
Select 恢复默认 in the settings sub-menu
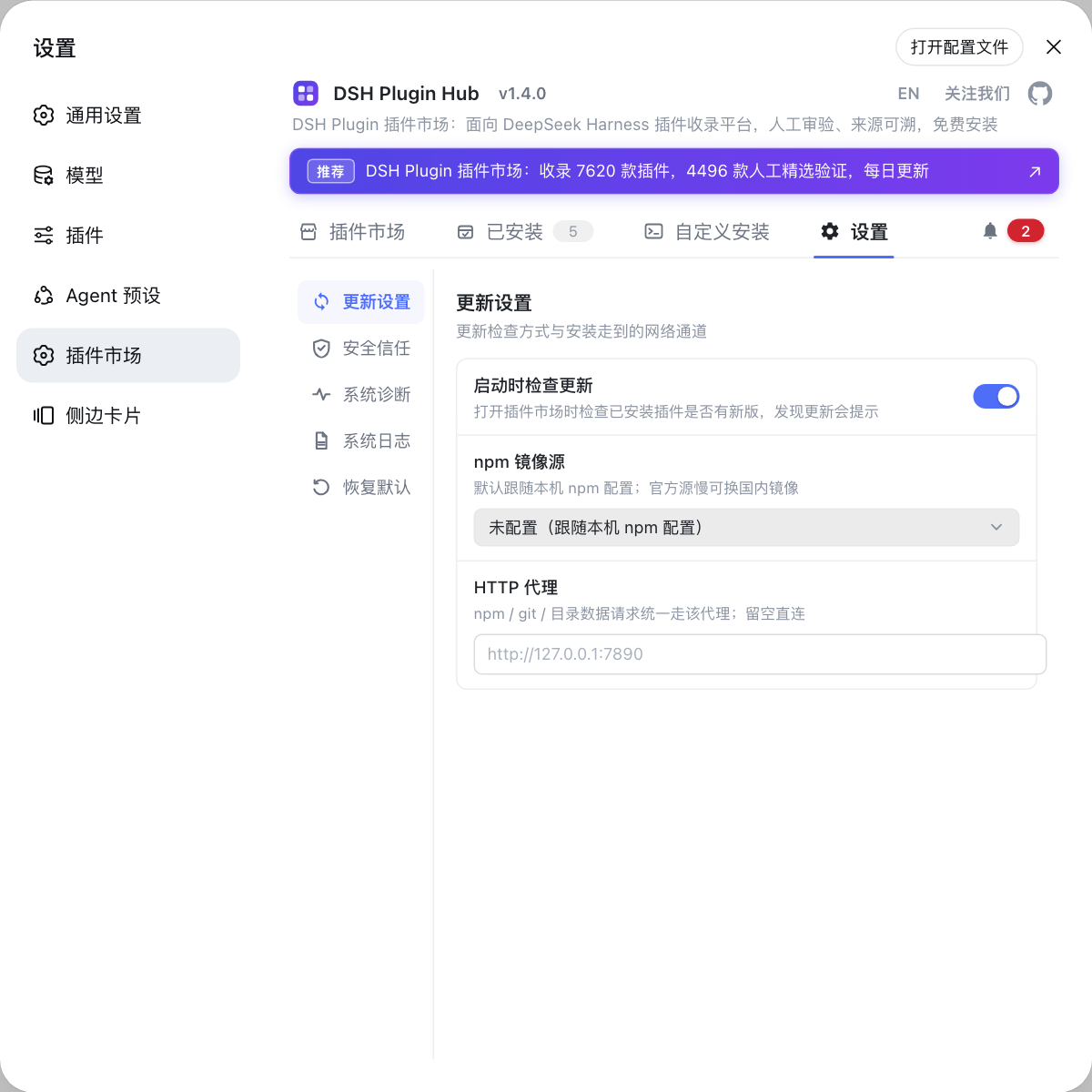[x=361, y=488]
